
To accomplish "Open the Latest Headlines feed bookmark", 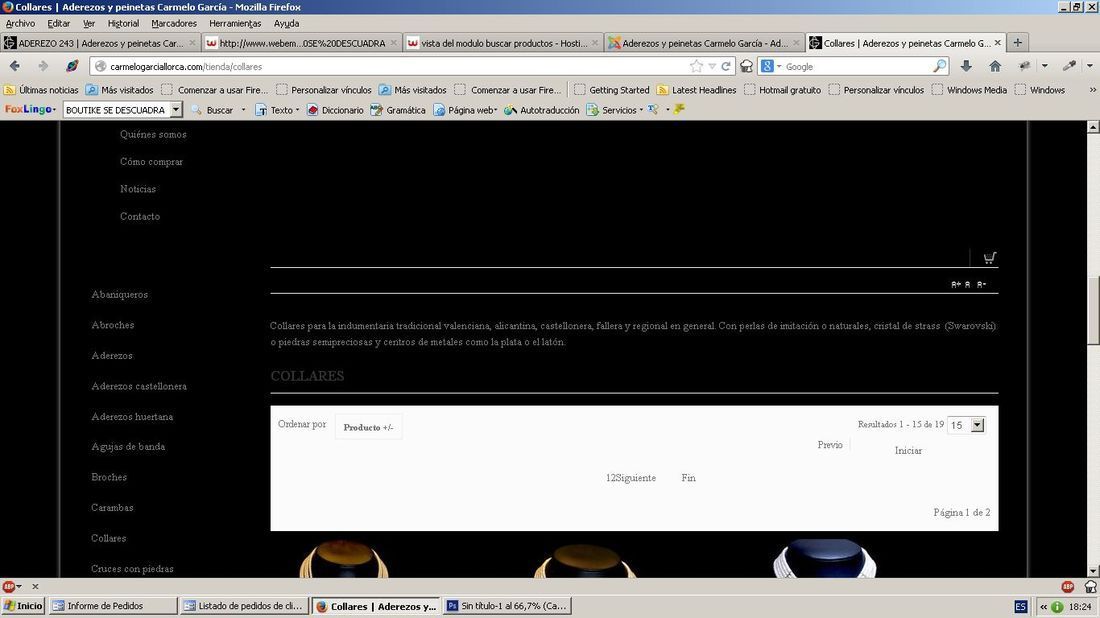I will pos(697,90).
